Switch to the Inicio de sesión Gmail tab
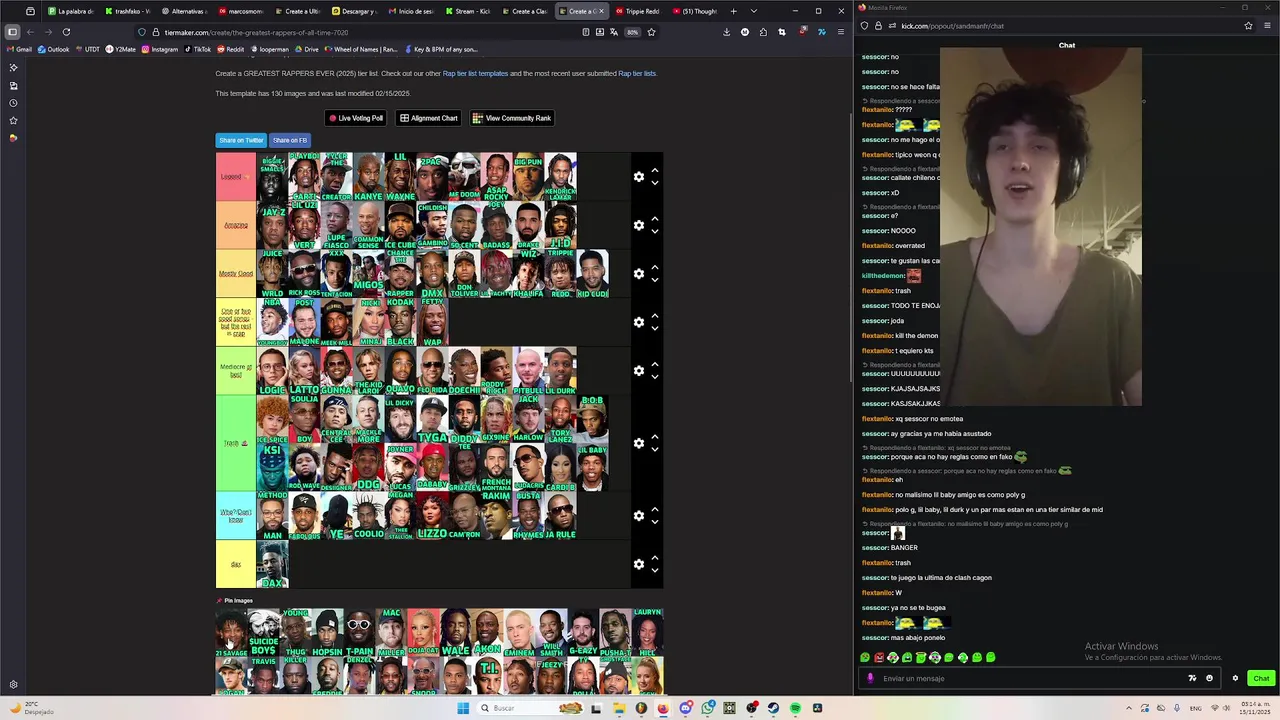1280x720 pixels. (x=411, y=11)
